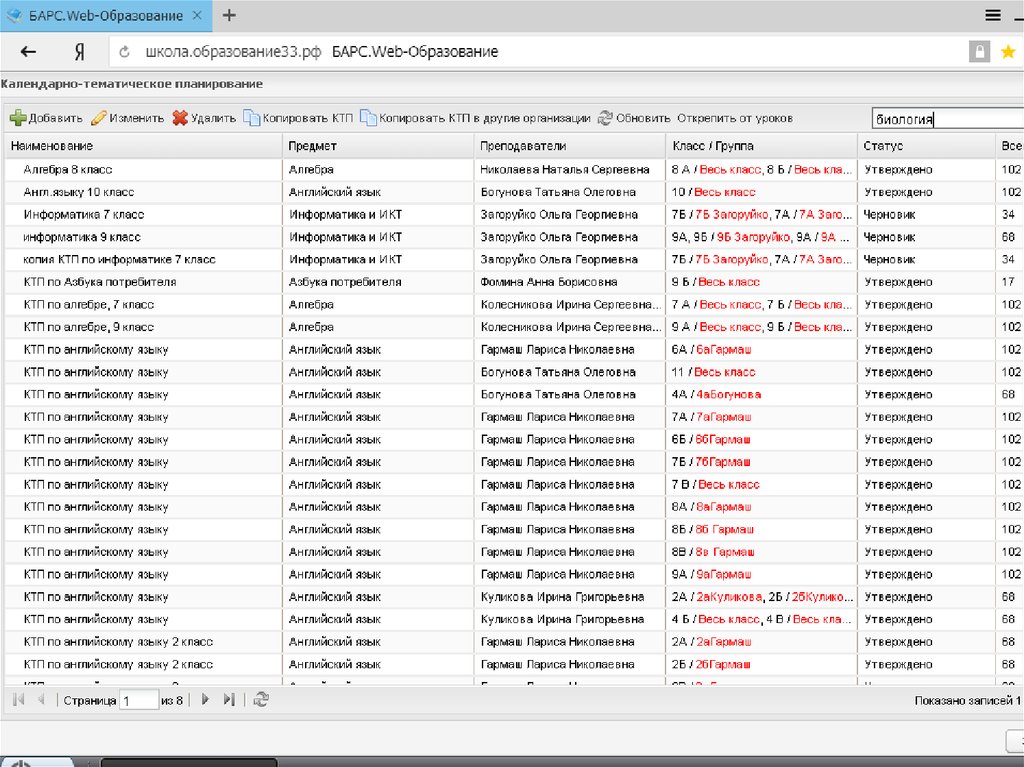Click the Обновить refresh icon in toolbar
The width and height of the screenshot is (1024, 767).
pos(605,118)
